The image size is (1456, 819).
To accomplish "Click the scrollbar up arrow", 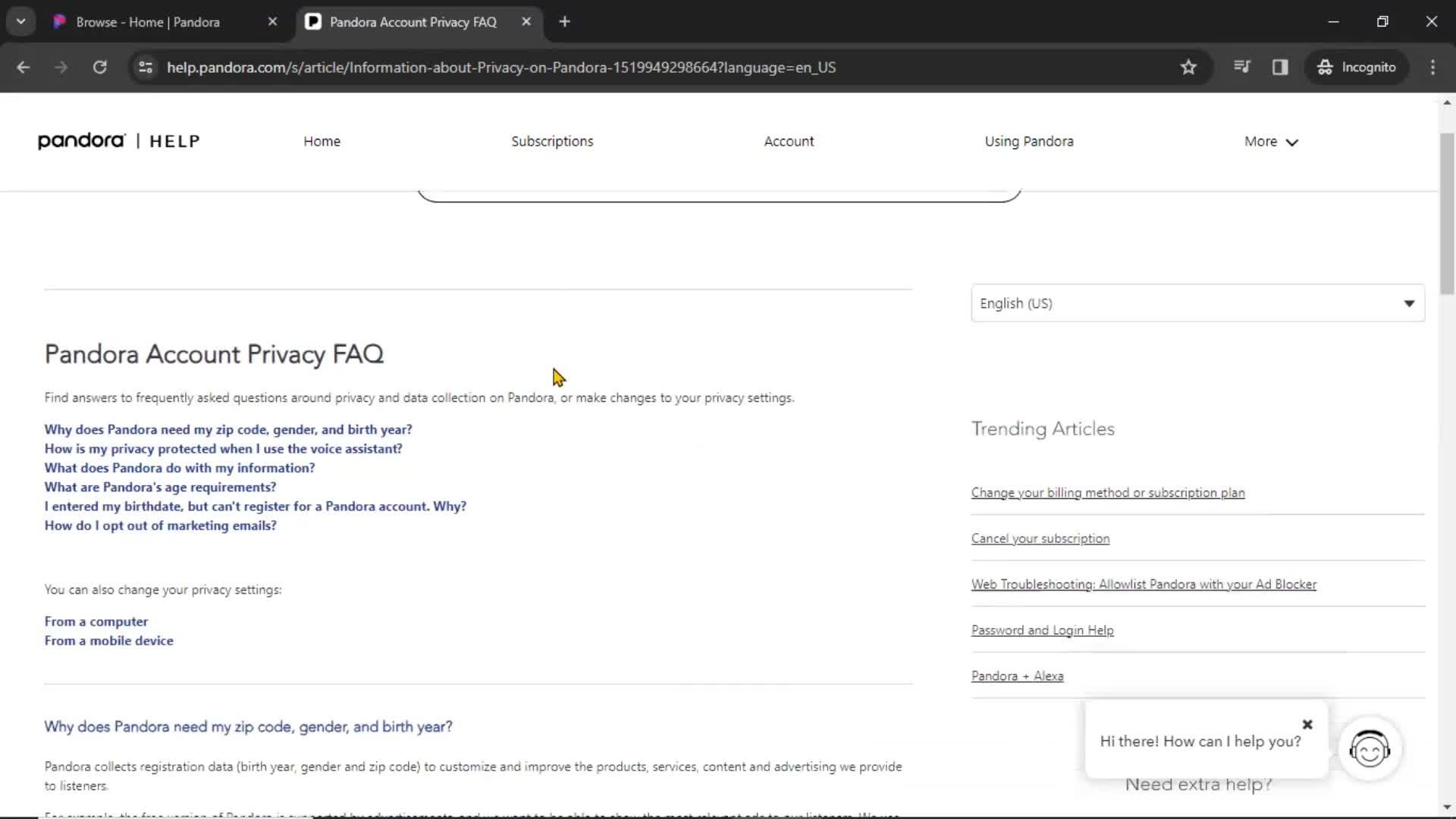I will coord(1447,102).
